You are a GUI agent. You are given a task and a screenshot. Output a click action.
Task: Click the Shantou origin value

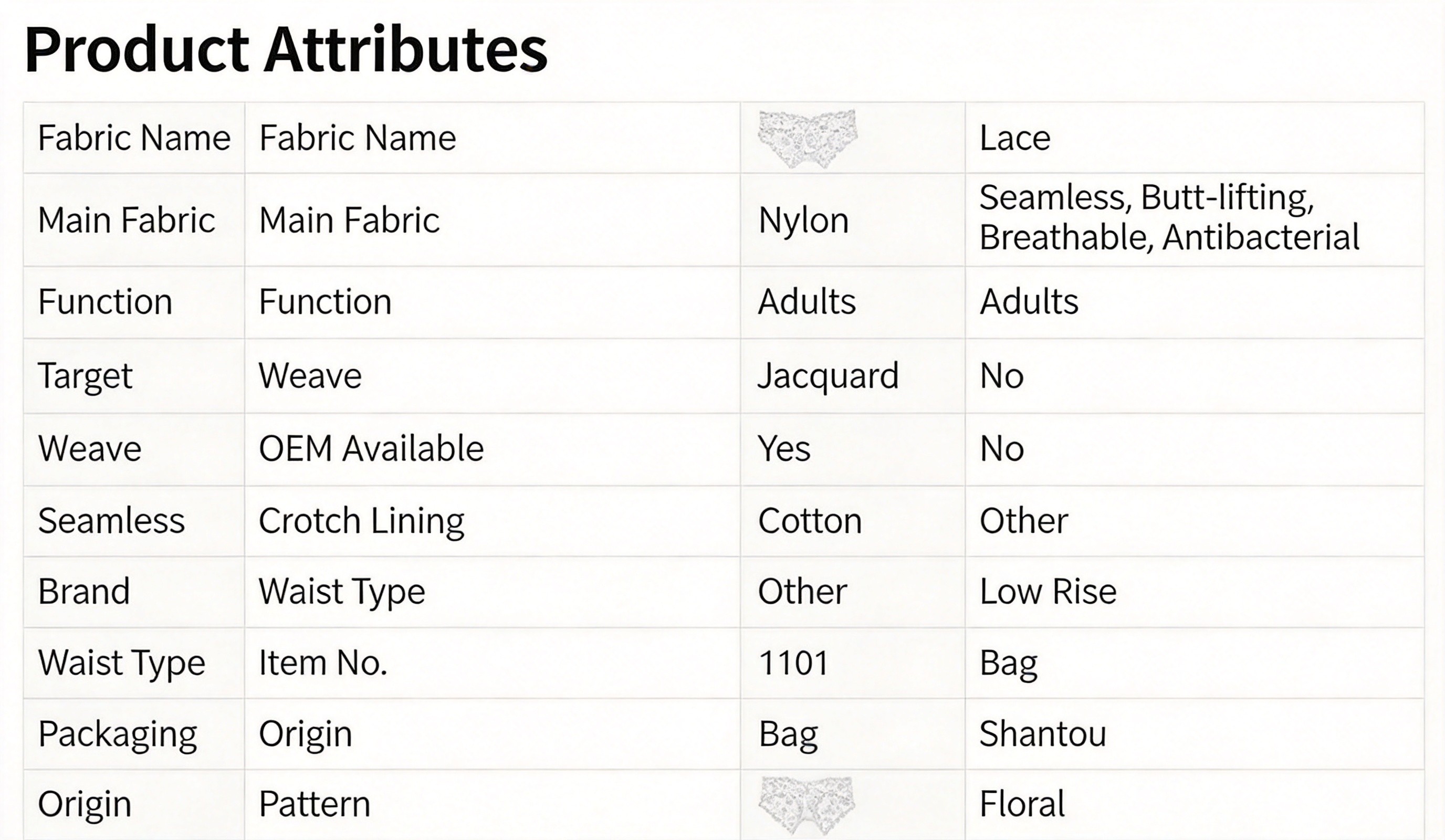(1042, 734)
